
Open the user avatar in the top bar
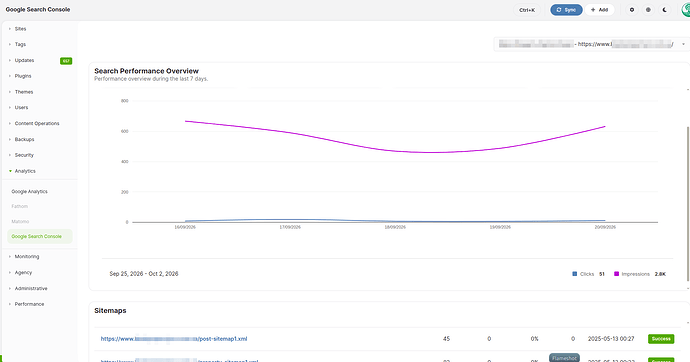(686, 10)
